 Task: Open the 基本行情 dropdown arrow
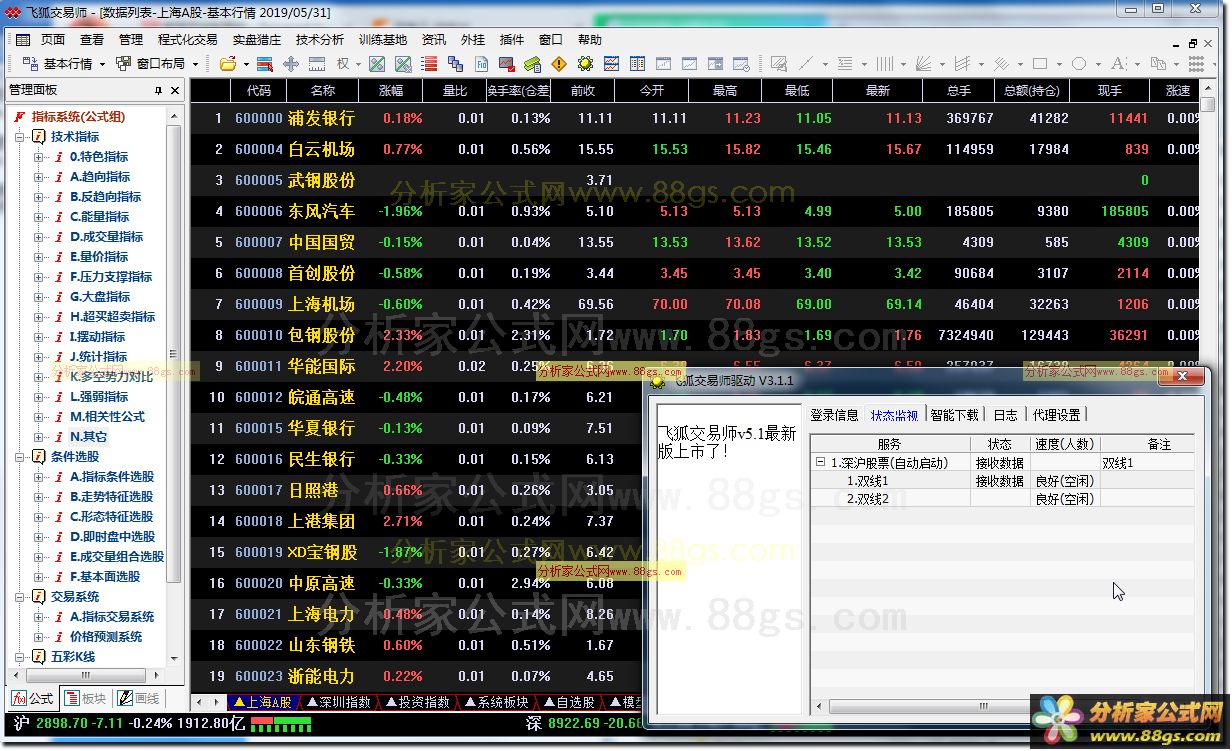click(x=101, y=64)
